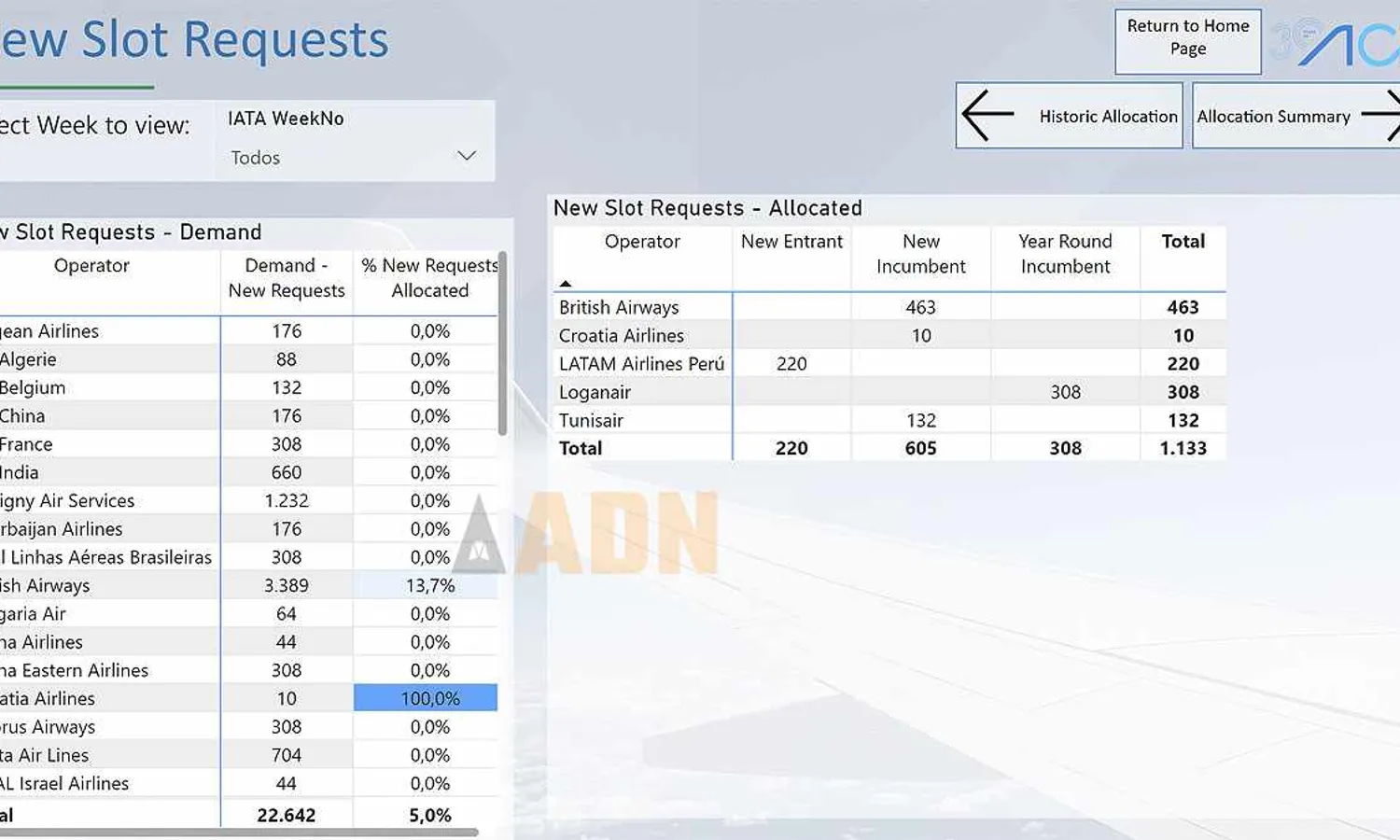The width and height of the screenshot is (1400, 840).
Task: Go to the Historic Allocation page
Action: coord(1108,116)
